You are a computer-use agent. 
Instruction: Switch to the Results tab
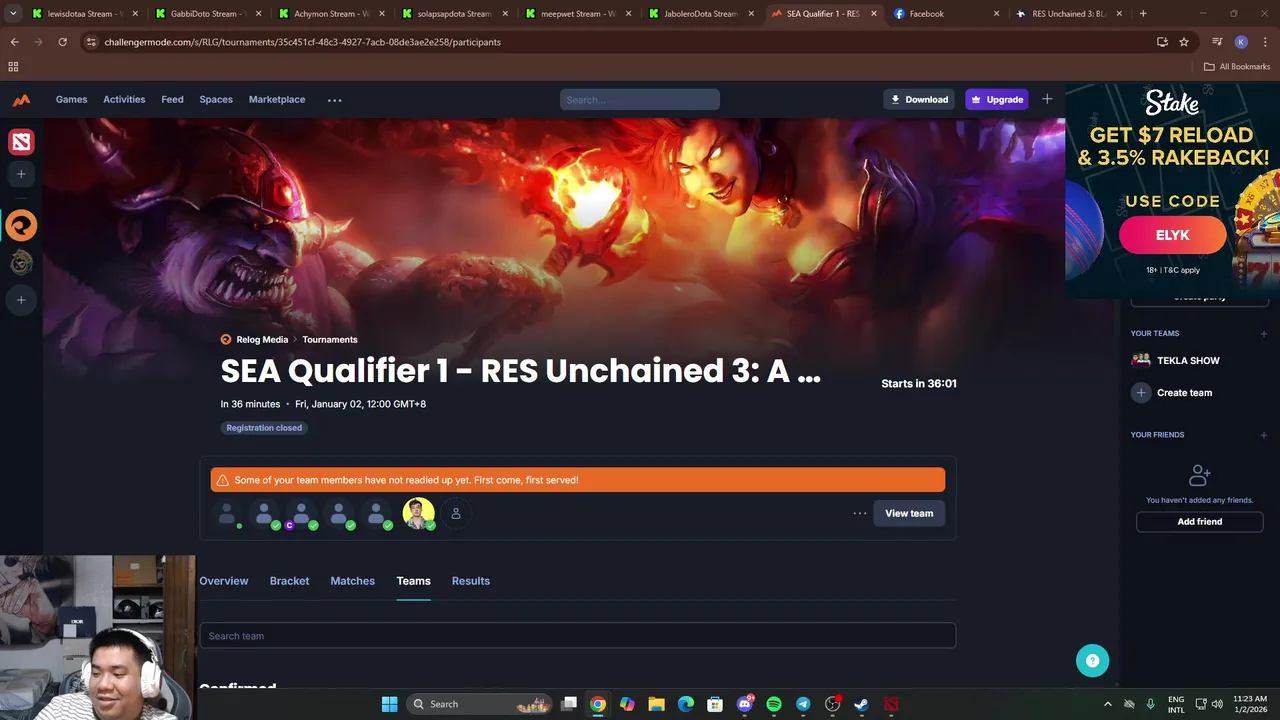(x=470, y=581)
